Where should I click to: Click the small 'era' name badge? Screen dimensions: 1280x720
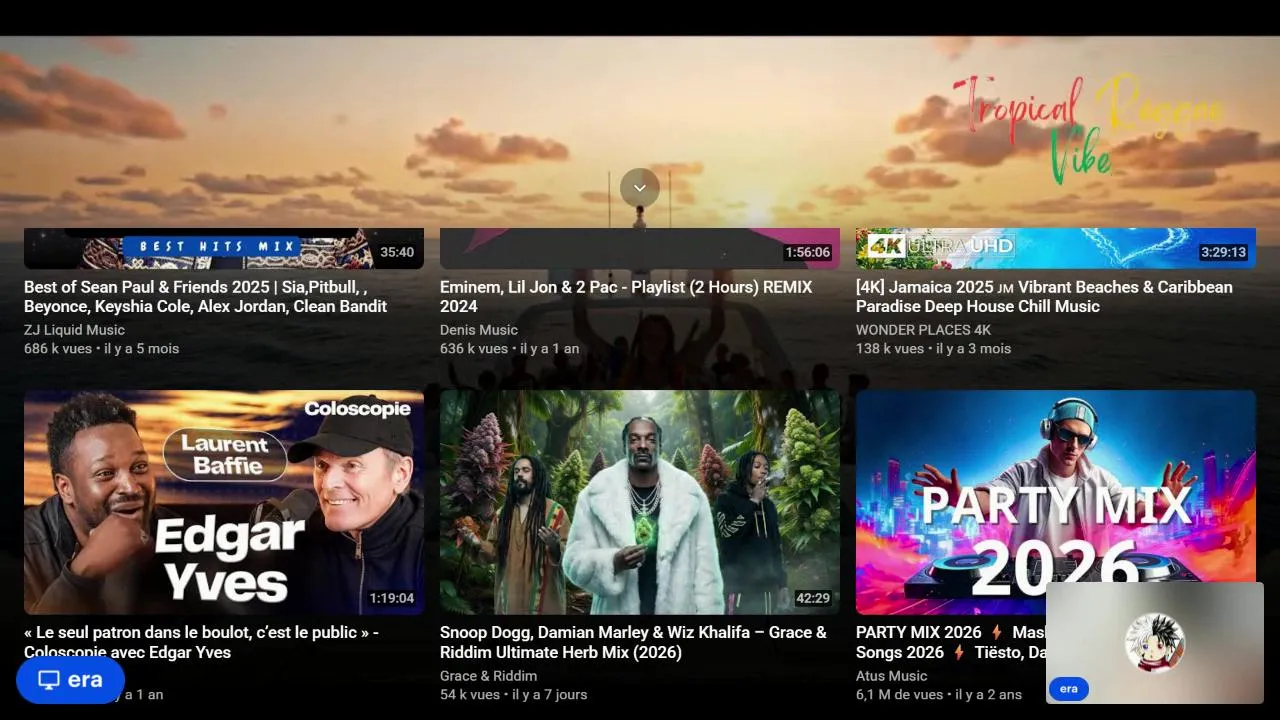click(x=1068, y=689)
